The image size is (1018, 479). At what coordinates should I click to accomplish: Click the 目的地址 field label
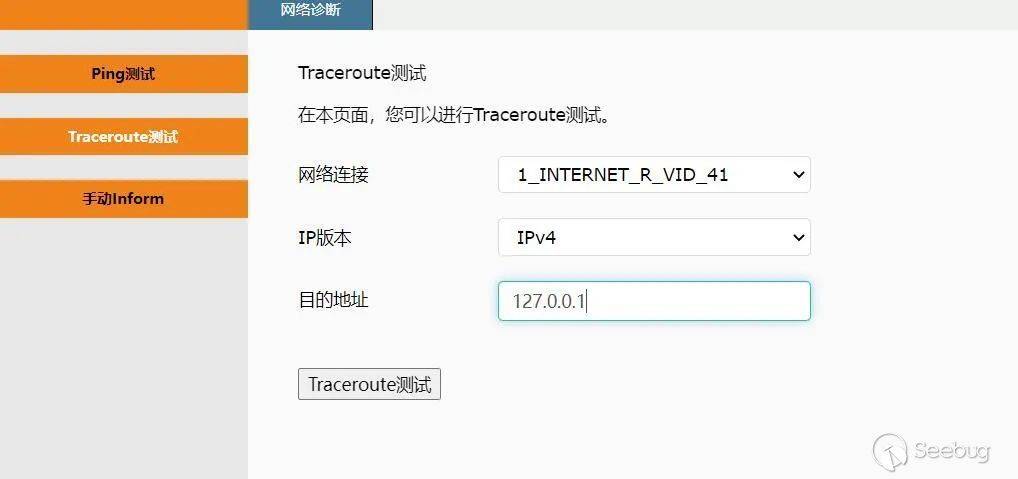coord(334,301)
